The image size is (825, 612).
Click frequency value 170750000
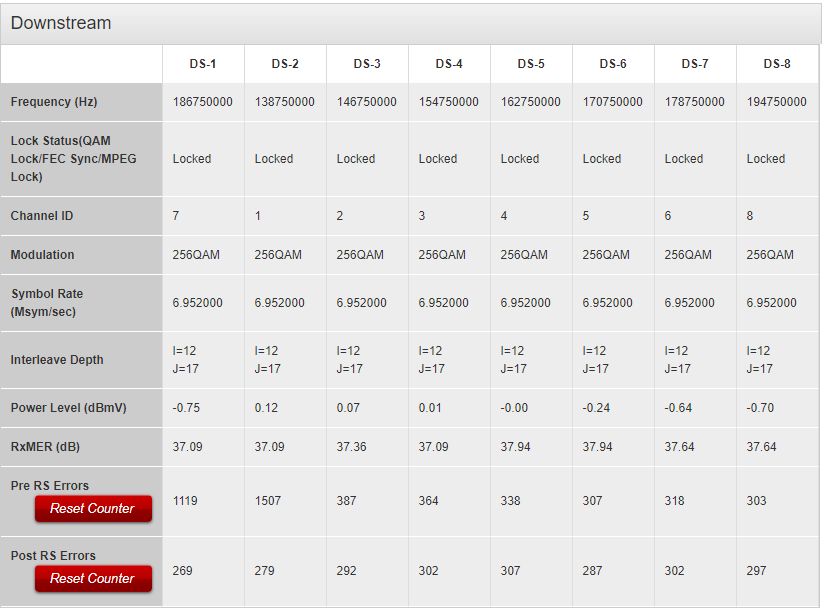coord(612,102)
